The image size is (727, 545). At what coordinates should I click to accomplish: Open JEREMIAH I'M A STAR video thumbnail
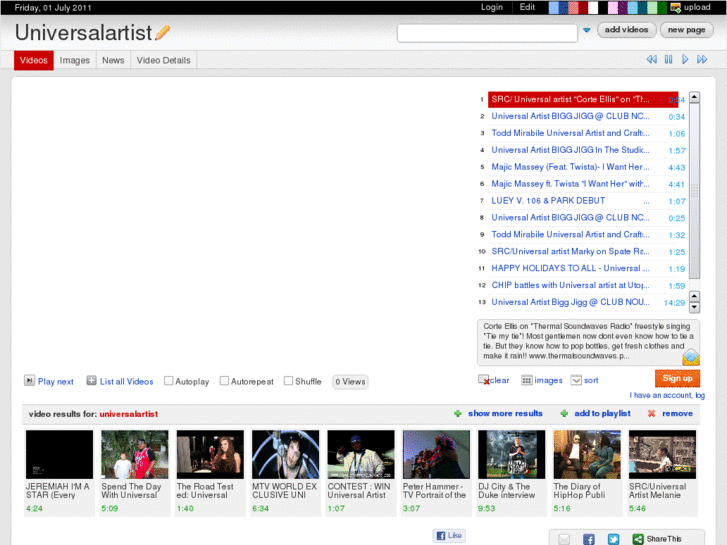tap(59, 454)
